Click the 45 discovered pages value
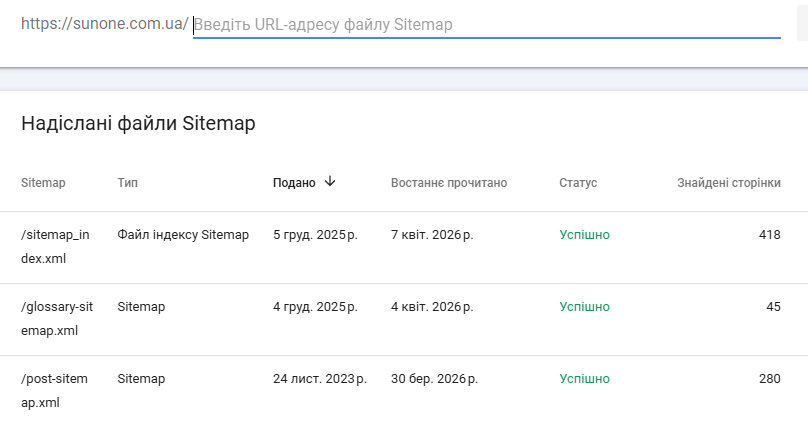Screen dimensions: 808x426 pos(773,307)
